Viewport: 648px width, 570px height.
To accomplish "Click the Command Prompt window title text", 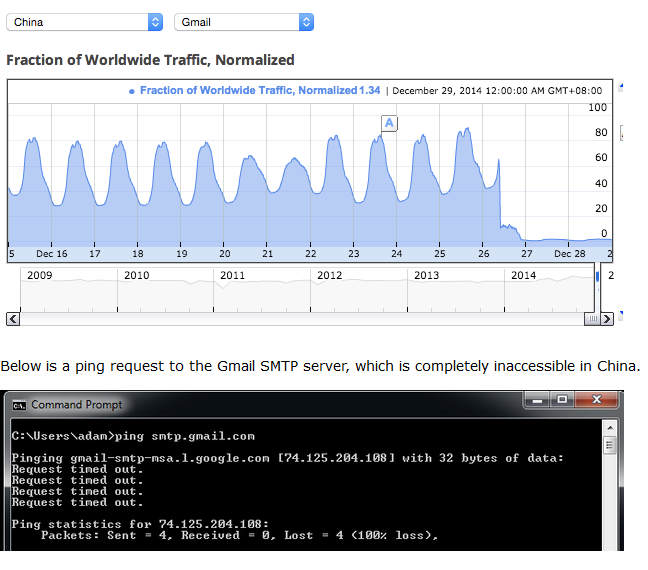I will pos(77,405).
